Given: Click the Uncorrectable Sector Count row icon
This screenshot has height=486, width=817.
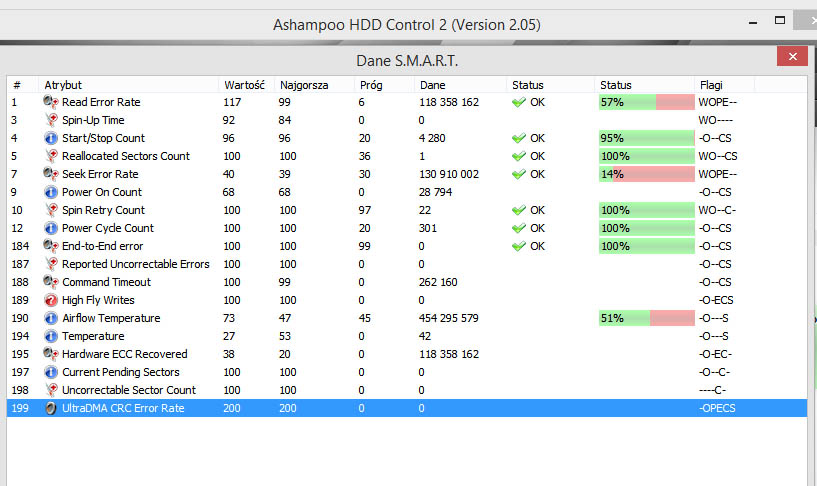Looking at the screenshot, I should [51, 390].
